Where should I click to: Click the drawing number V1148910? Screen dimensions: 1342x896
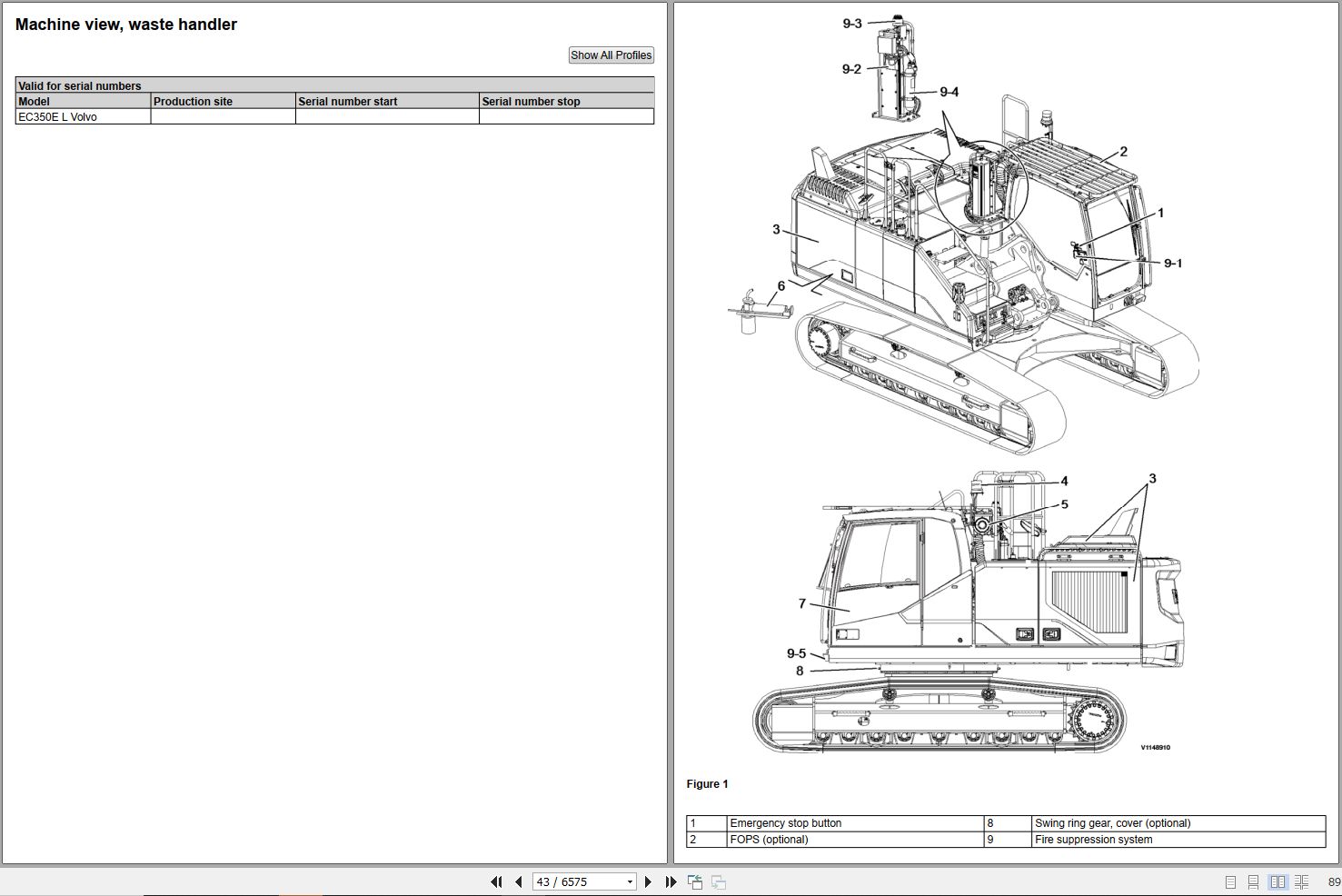1156,748
